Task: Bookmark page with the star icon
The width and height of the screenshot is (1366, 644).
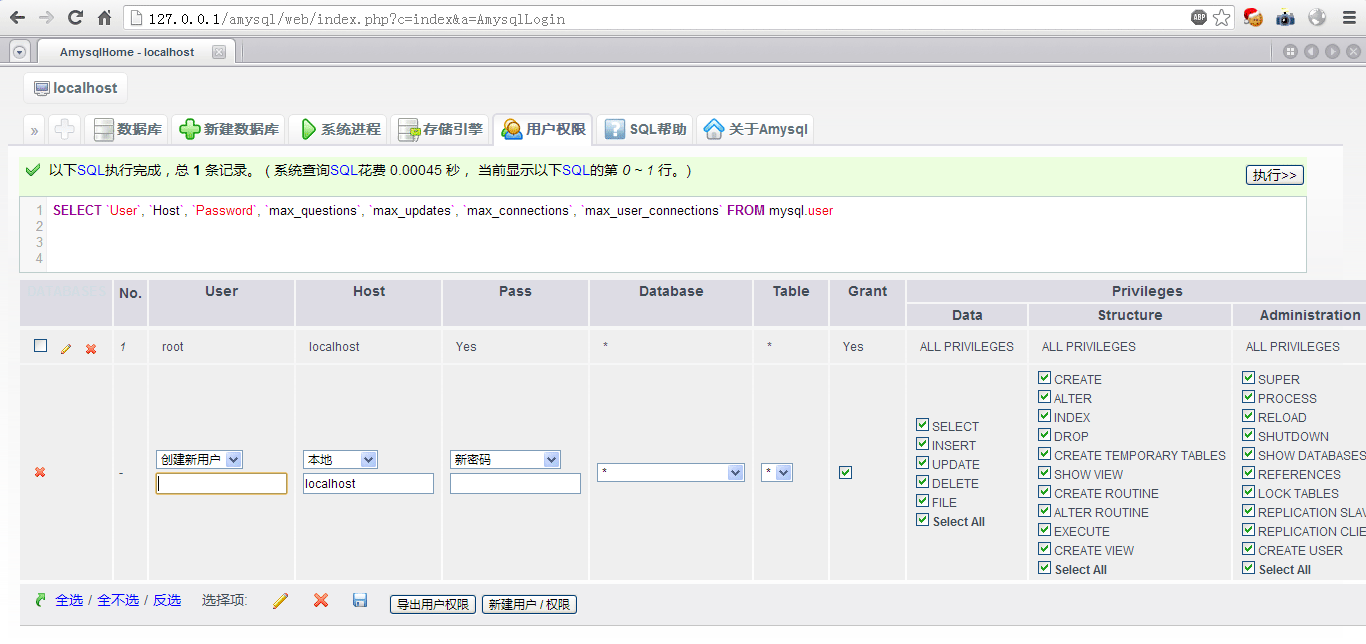Action: [x=1221, y=18]
